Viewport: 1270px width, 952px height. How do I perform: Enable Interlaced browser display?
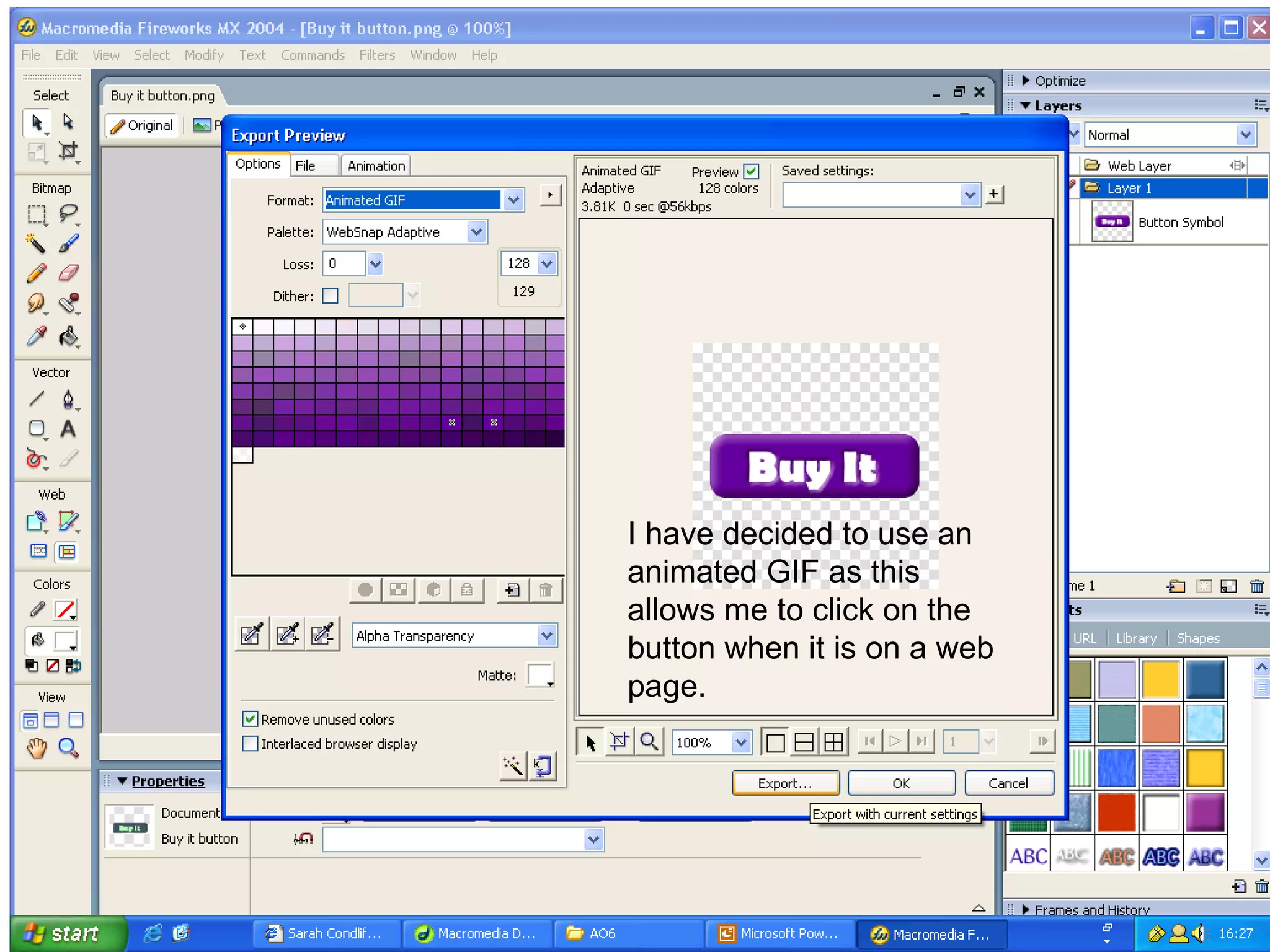(250, 744)
